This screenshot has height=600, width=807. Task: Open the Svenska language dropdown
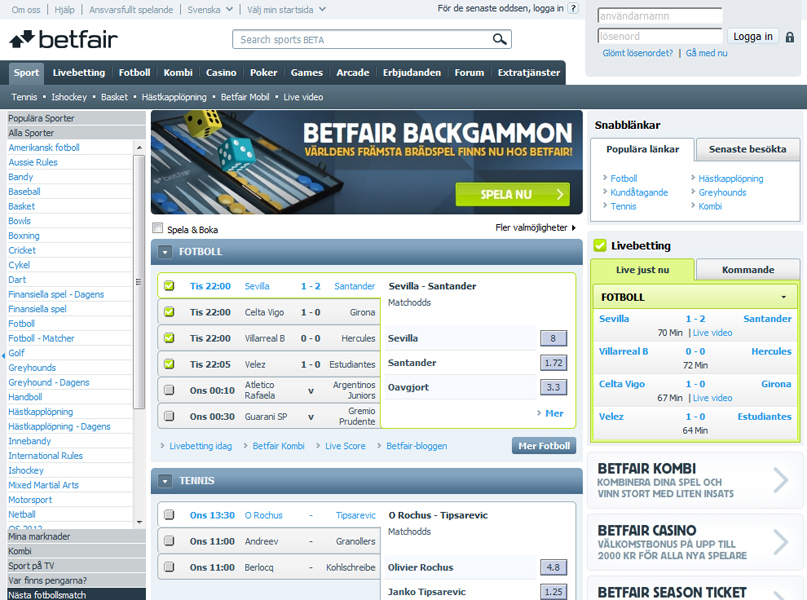(209, 9)
